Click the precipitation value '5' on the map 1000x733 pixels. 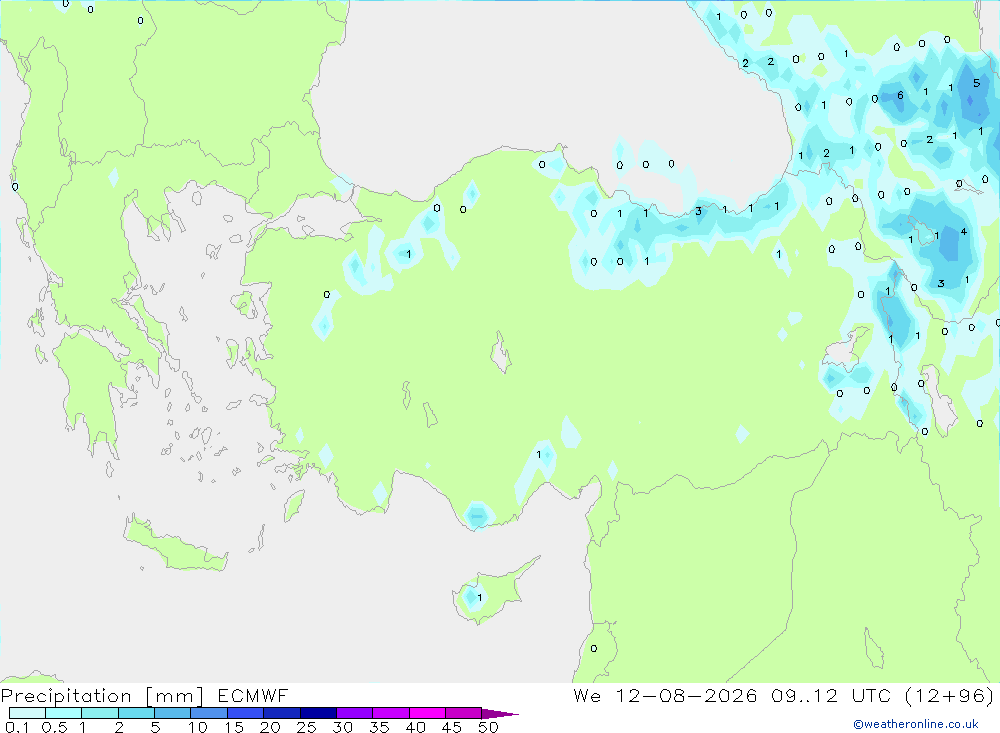tap(976, 83)
